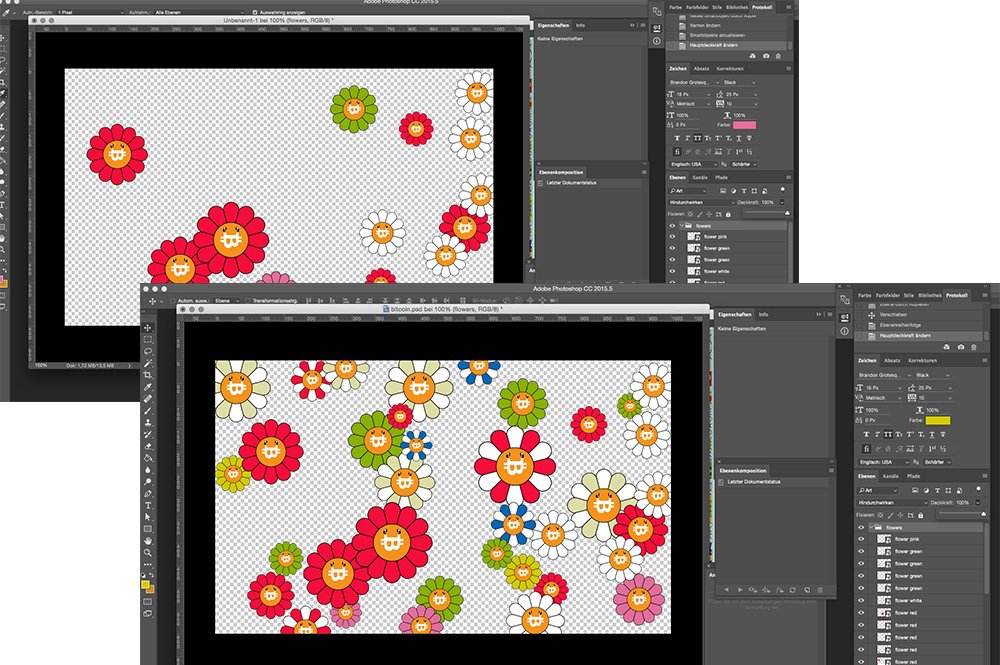Select the Eyedropper tool in front window
Viewport: 1000px width, 665px height.
click(148, 387)
